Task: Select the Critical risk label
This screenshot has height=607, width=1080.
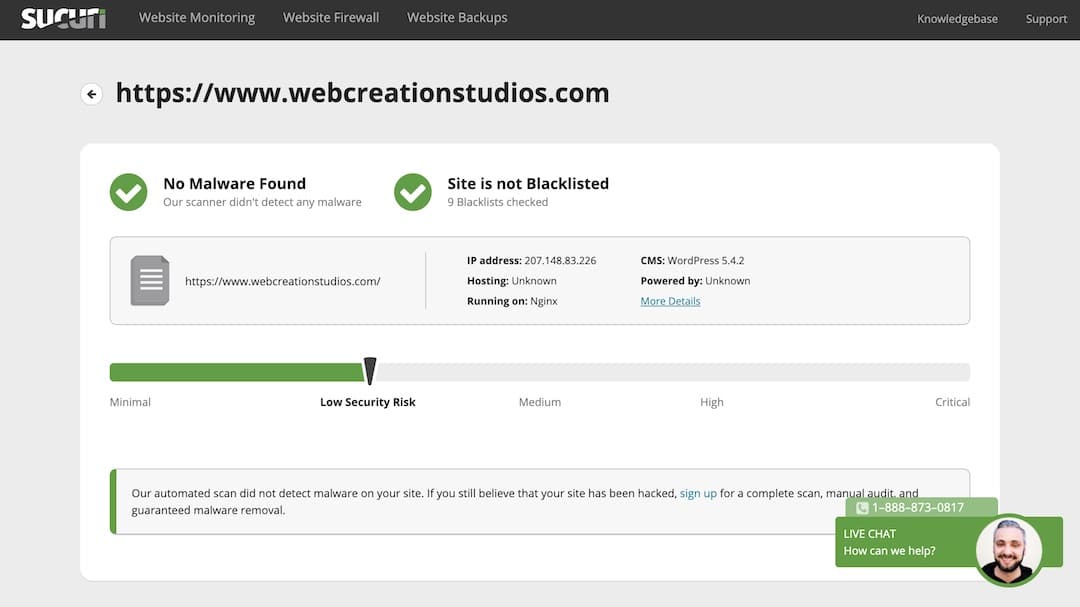Action: pyautogui.click(x=953, y=402)
